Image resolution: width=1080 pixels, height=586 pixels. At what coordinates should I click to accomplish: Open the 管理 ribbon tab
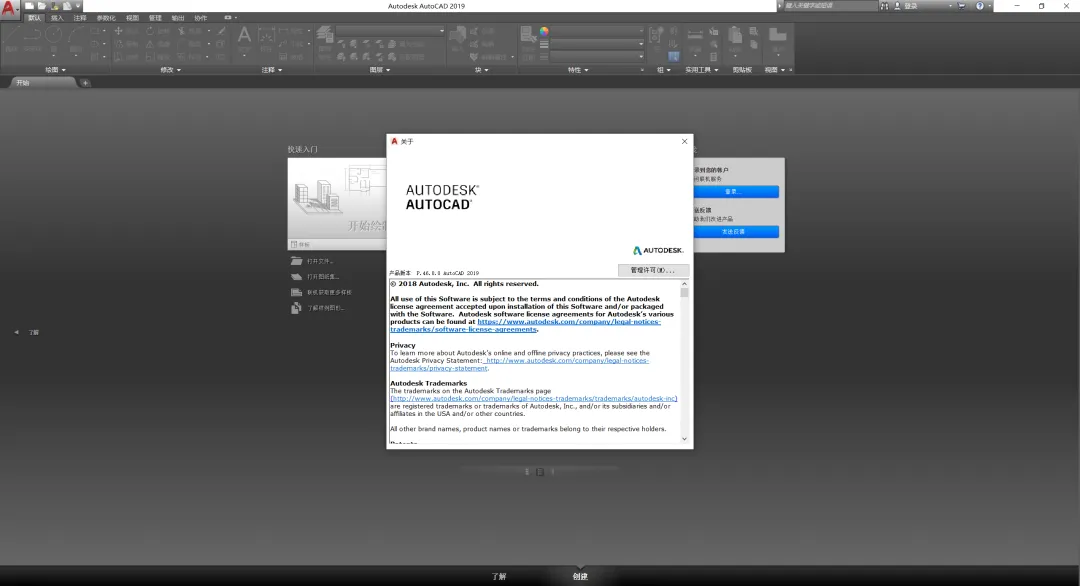click(x=155, y=18)
